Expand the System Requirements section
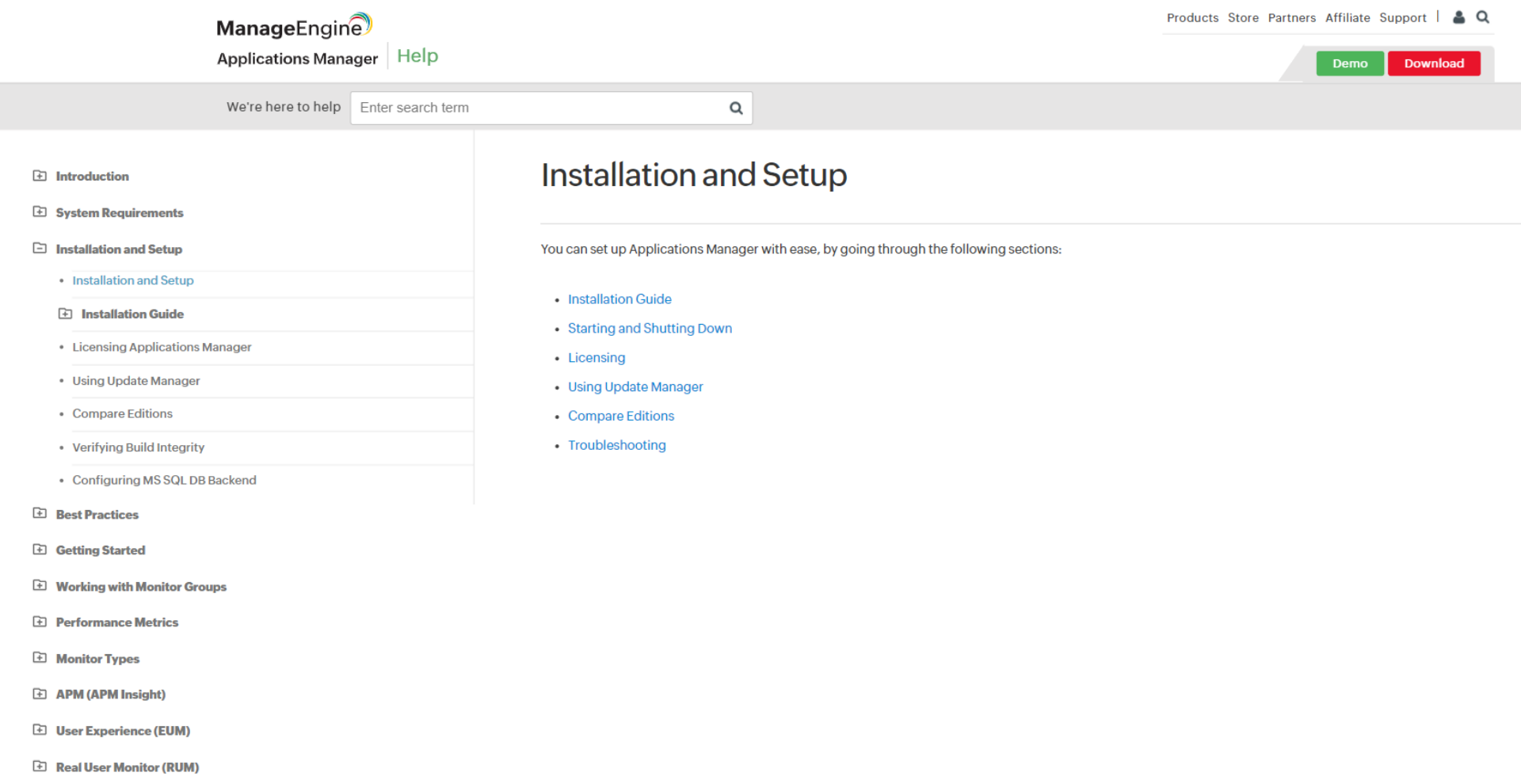The width and height of the screenshot is (1521, 784). [40, 211]
